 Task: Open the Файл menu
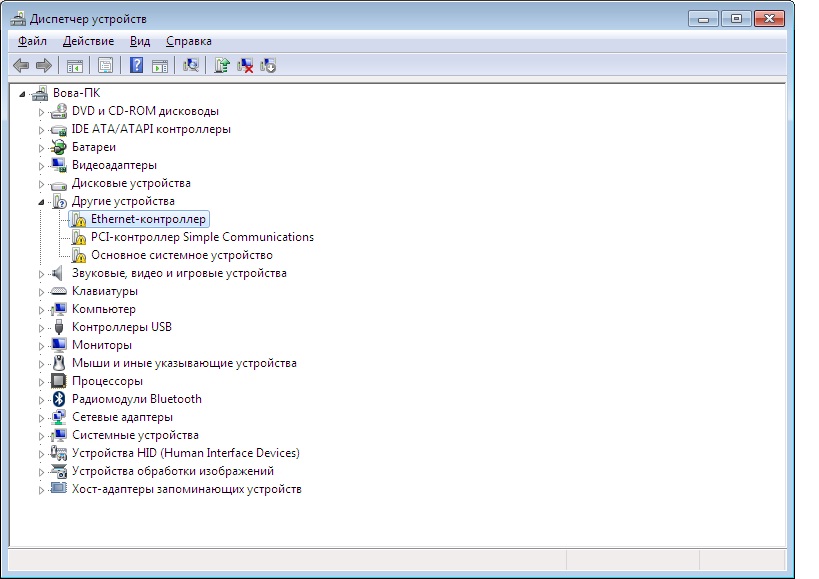click(32, 41)
